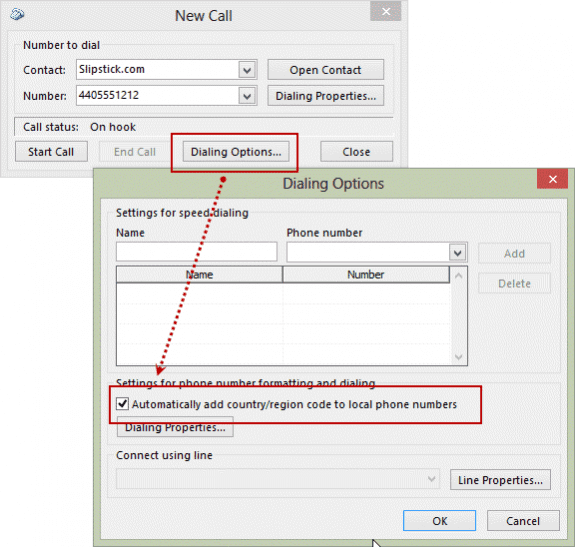Click the Name column header
Viewport: 575px width, 547px height.
click(199, 275)
